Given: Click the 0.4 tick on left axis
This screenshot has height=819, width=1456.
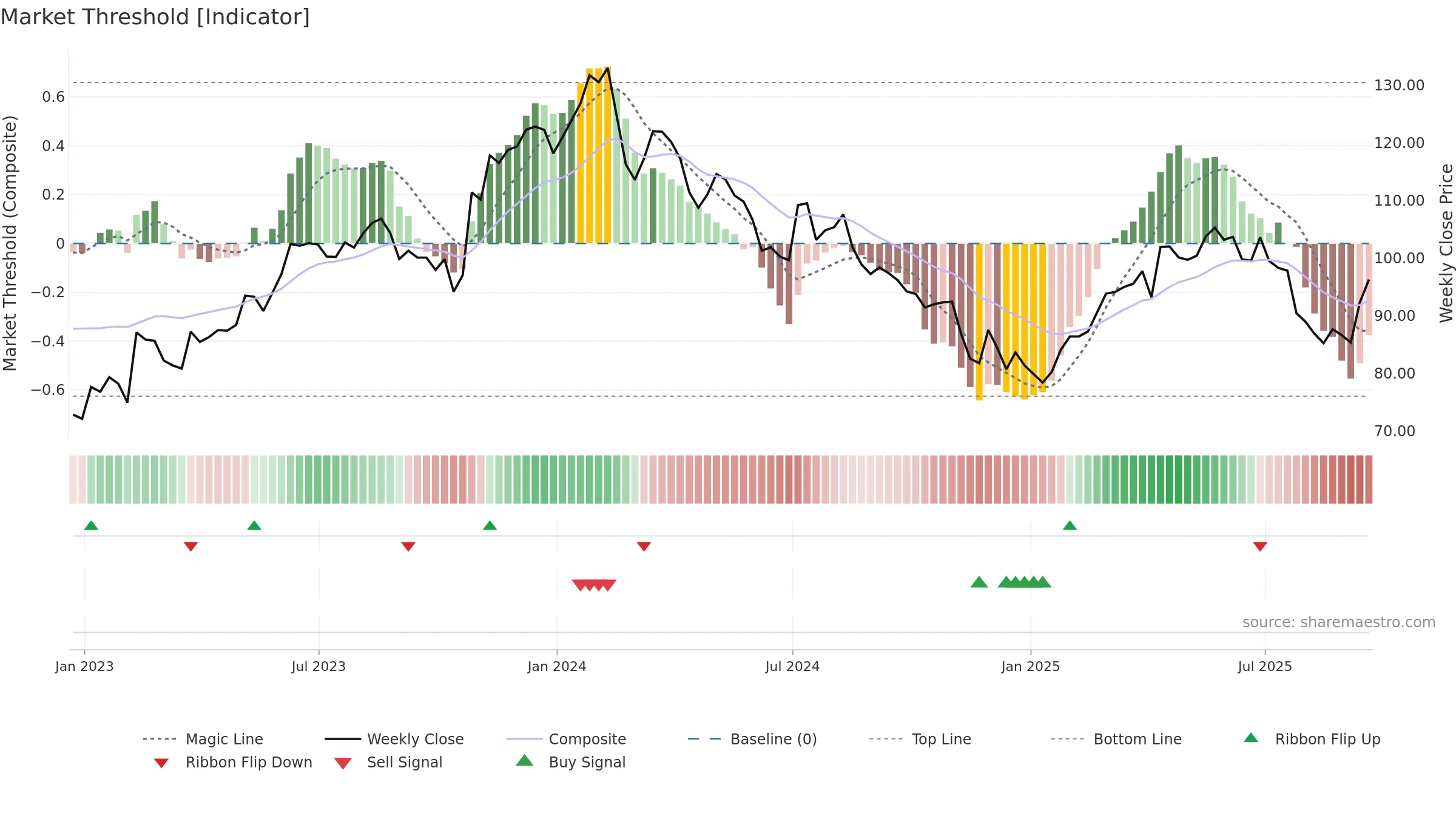Looking at the screenshot, I should (x=53, y=146).
